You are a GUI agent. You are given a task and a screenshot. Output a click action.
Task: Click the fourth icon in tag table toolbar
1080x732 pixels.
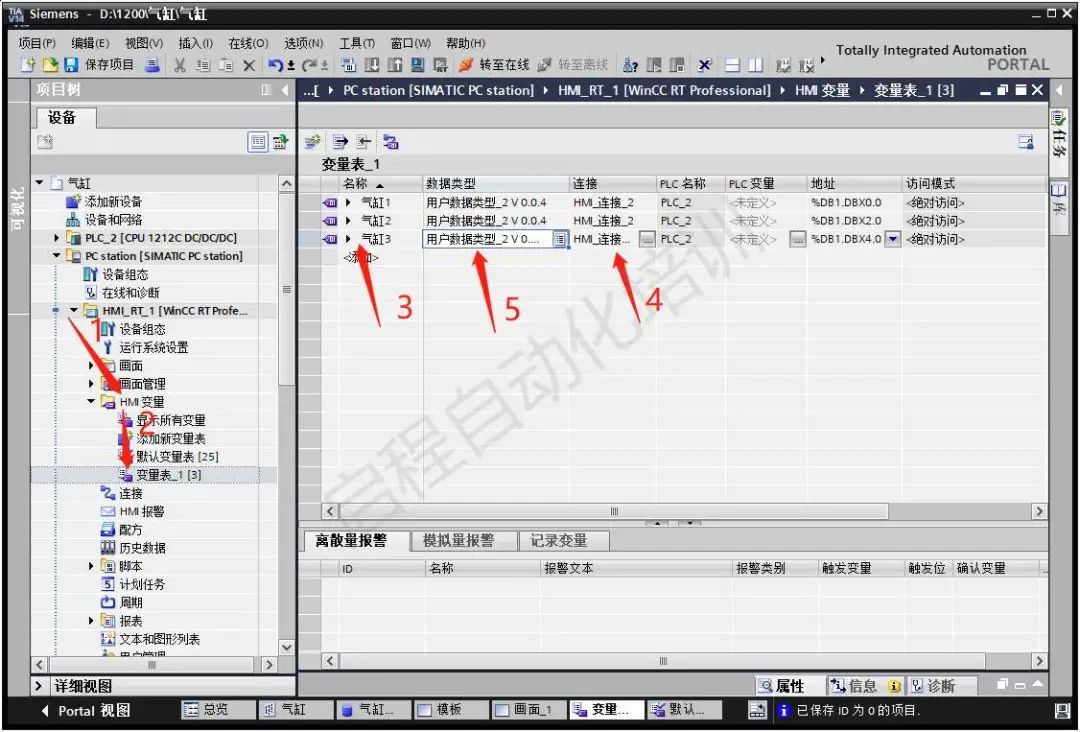pyautogui.click(x=391, y=142)
